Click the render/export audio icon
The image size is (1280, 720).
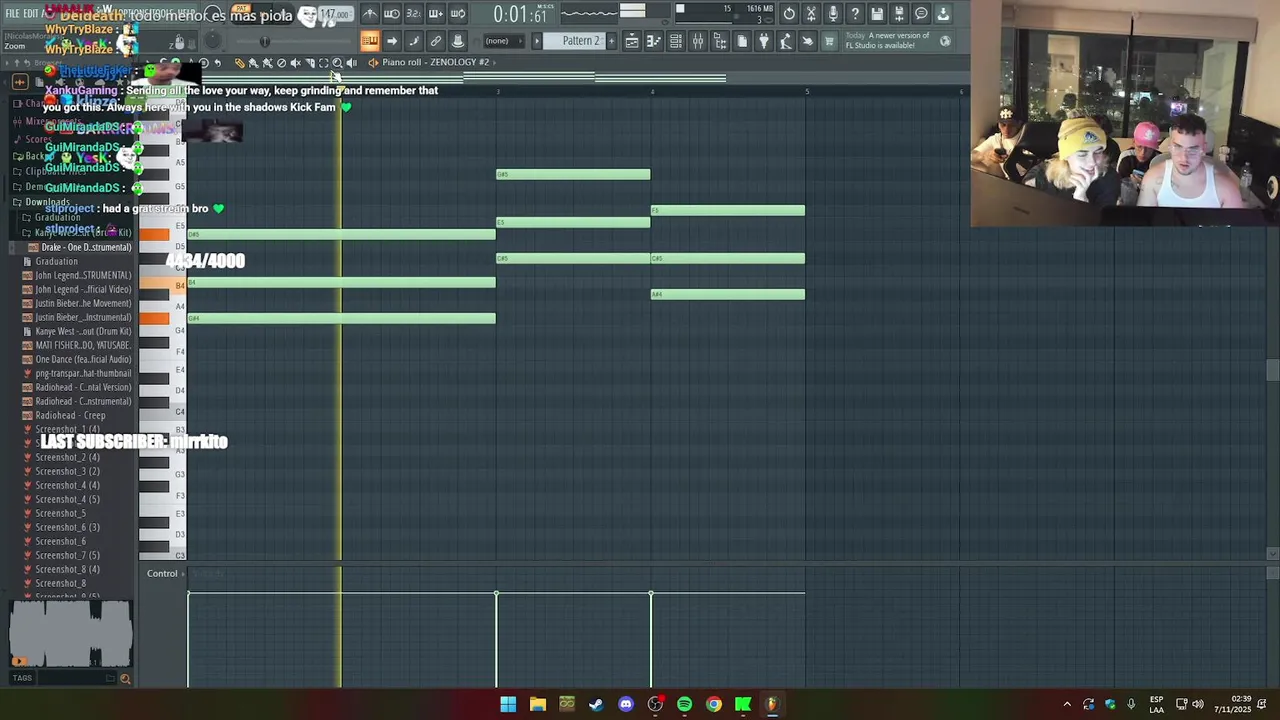coord(899,14)
